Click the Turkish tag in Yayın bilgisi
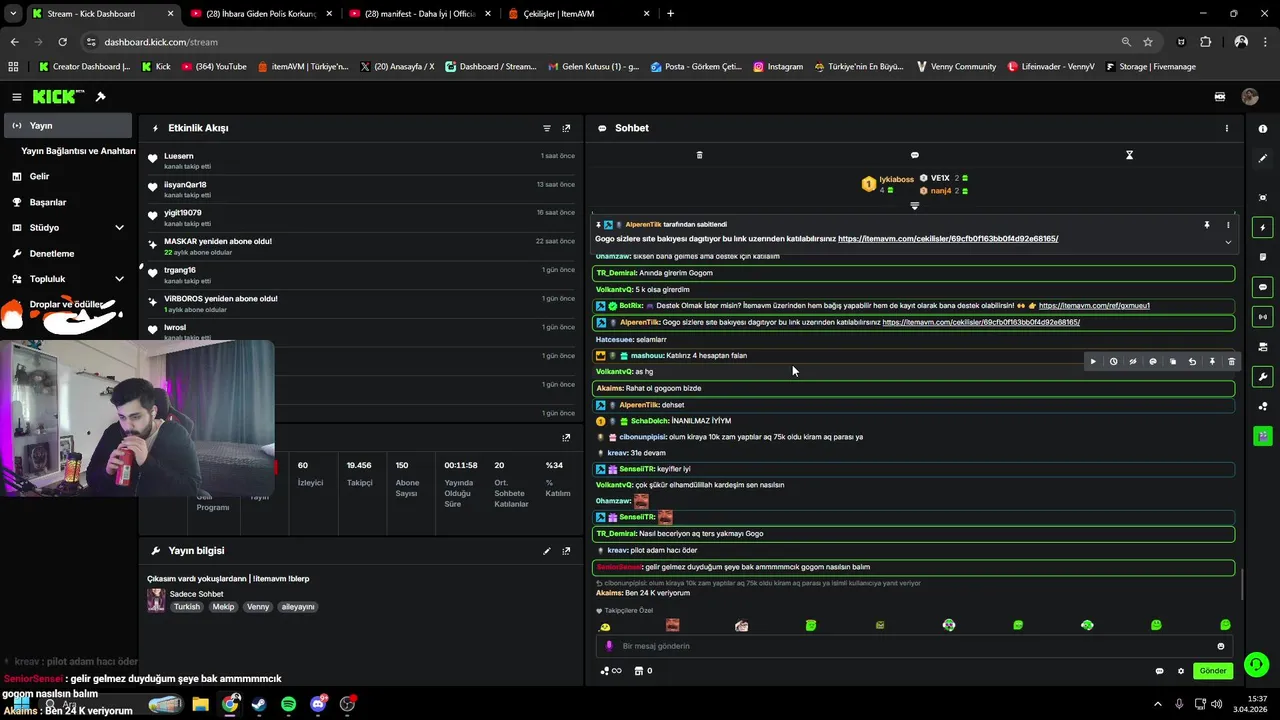The width and height of the screenshot is (1280, 720). (187, 607)
